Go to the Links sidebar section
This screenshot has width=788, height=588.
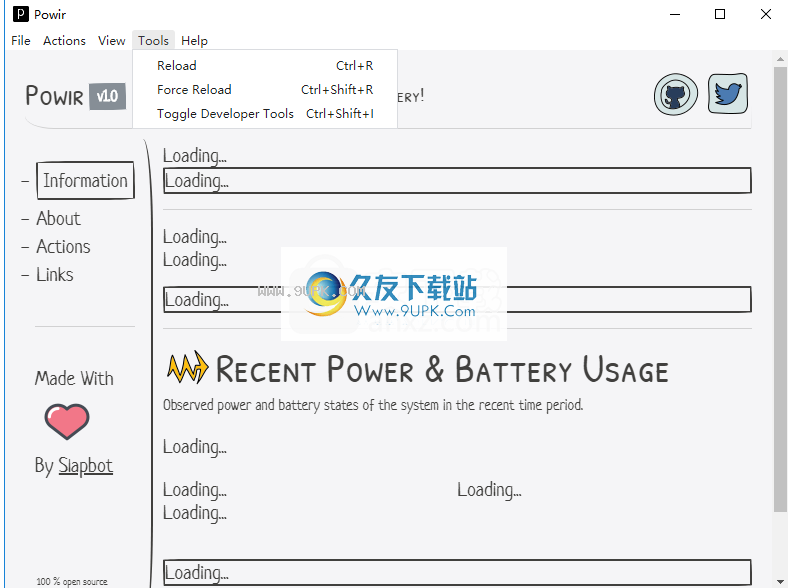point(55,275)
